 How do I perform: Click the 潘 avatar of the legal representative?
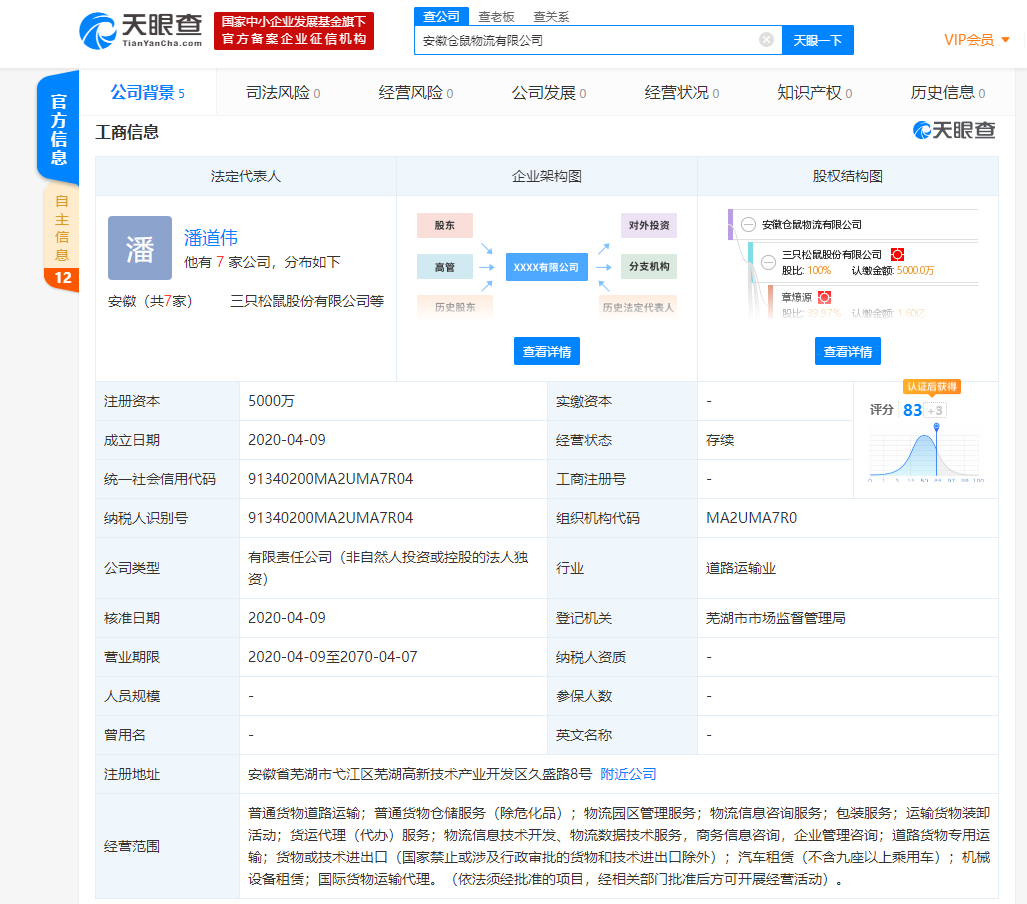click(x=140, y=248)
